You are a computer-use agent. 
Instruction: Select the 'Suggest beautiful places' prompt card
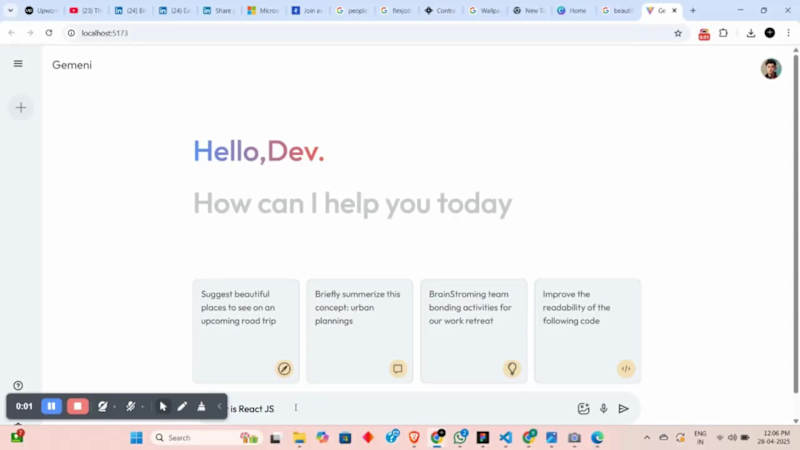(246, 331)
